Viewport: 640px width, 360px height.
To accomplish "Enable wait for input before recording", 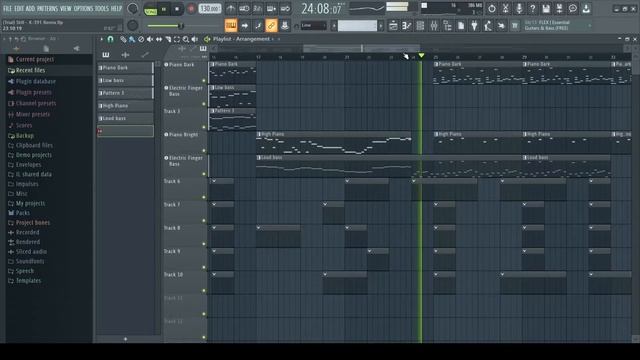I will [244, 9].
